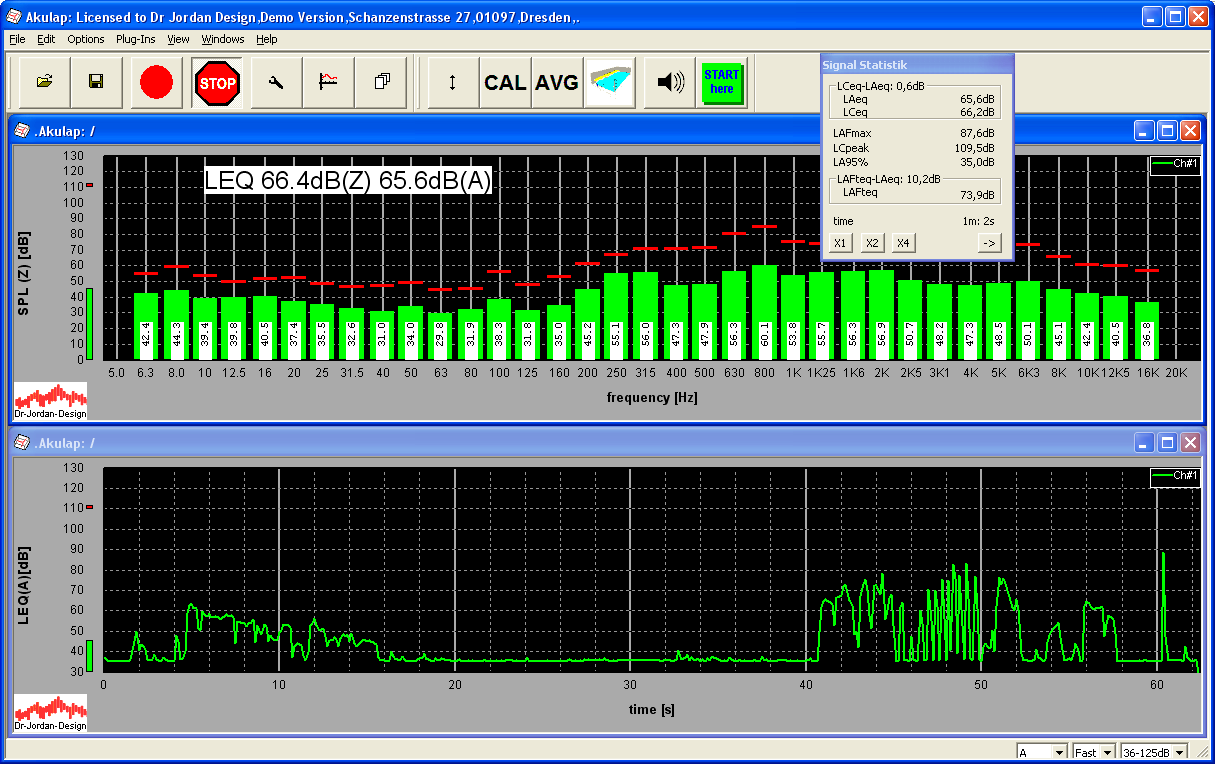Expand the 36-125dB range dropdown

1180,752
